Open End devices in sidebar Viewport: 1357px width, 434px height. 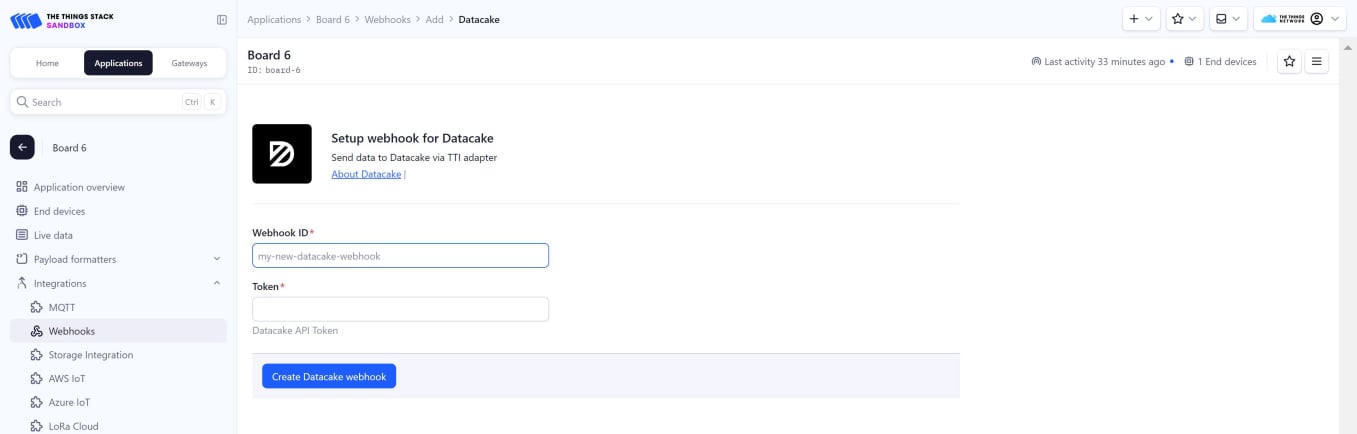tap(59, 211)
